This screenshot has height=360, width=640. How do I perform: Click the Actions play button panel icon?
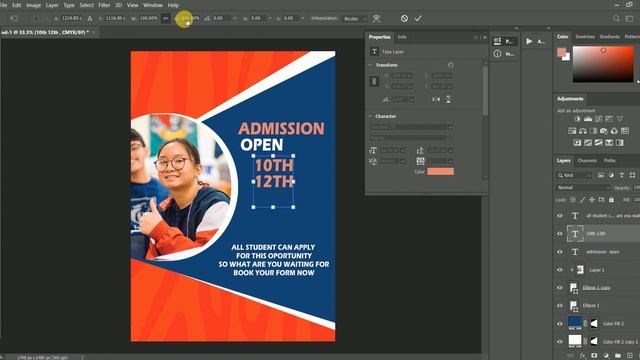529,41
